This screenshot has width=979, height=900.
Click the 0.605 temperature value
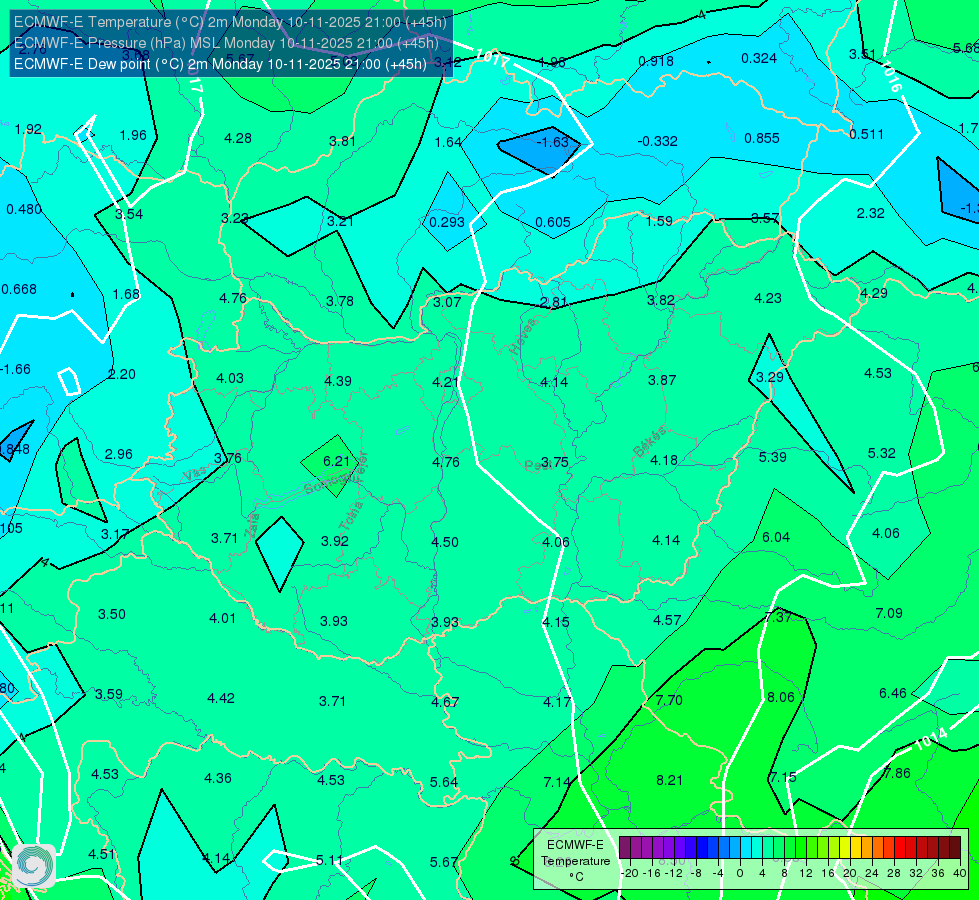553,222
